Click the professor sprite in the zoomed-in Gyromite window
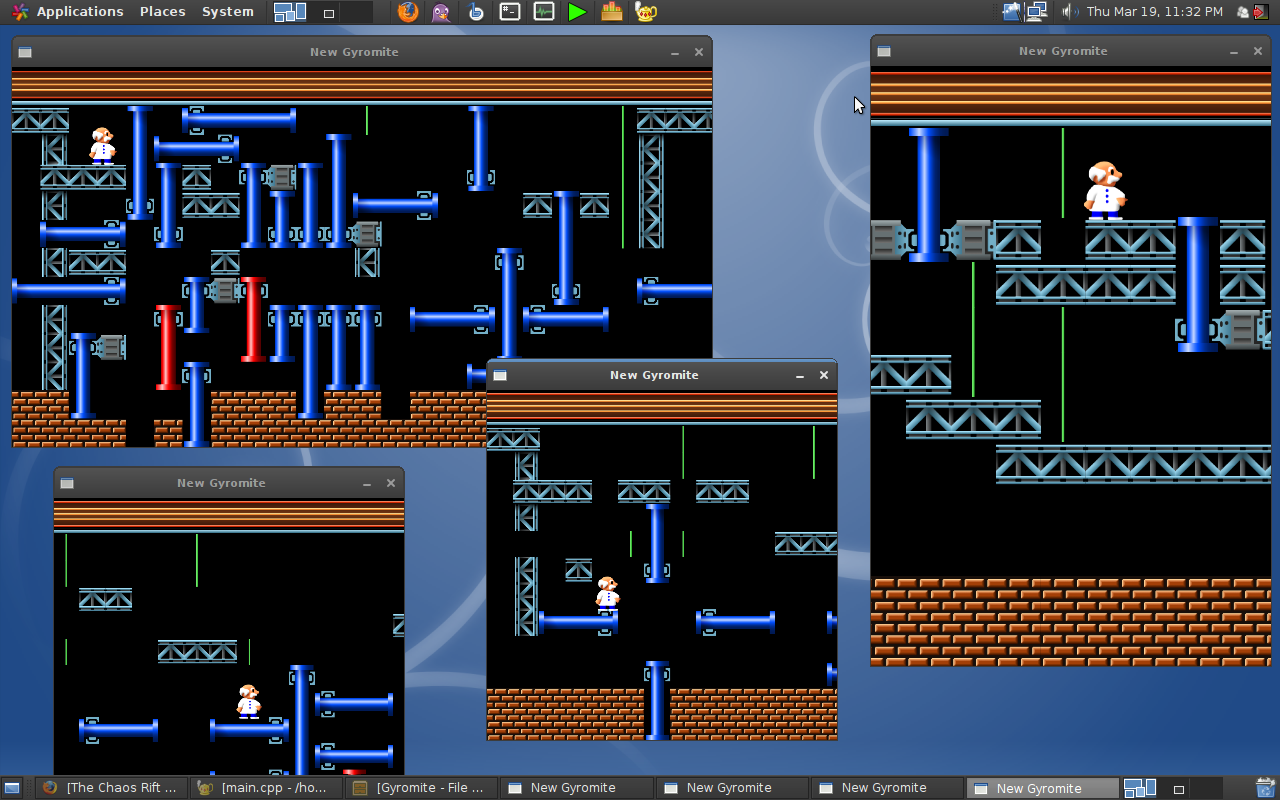 [x=1105, y=190]
